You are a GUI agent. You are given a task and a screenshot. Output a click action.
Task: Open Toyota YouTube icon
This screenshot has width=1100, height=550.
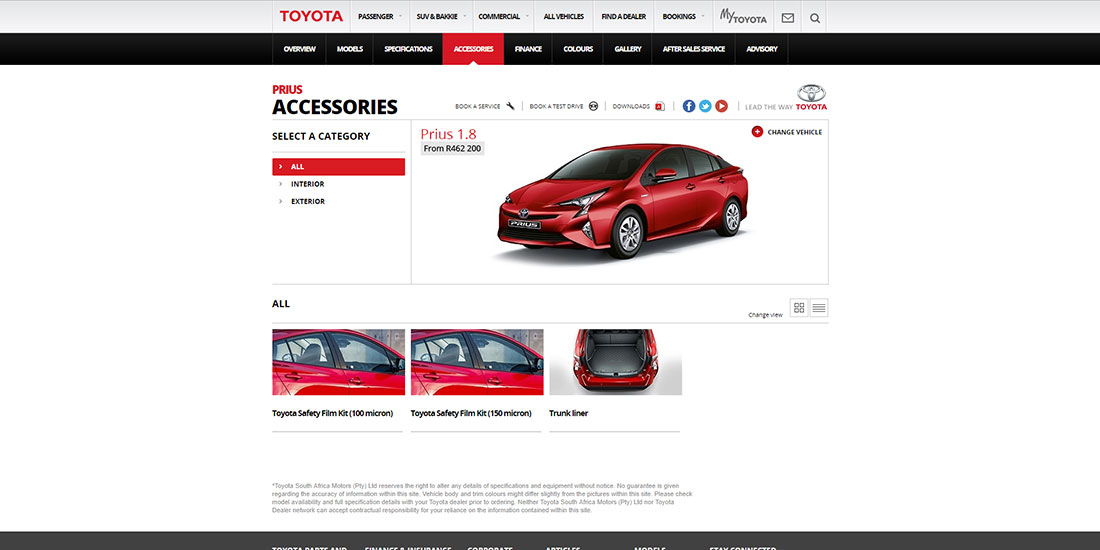pyautogui.click(x=721, y=106)
